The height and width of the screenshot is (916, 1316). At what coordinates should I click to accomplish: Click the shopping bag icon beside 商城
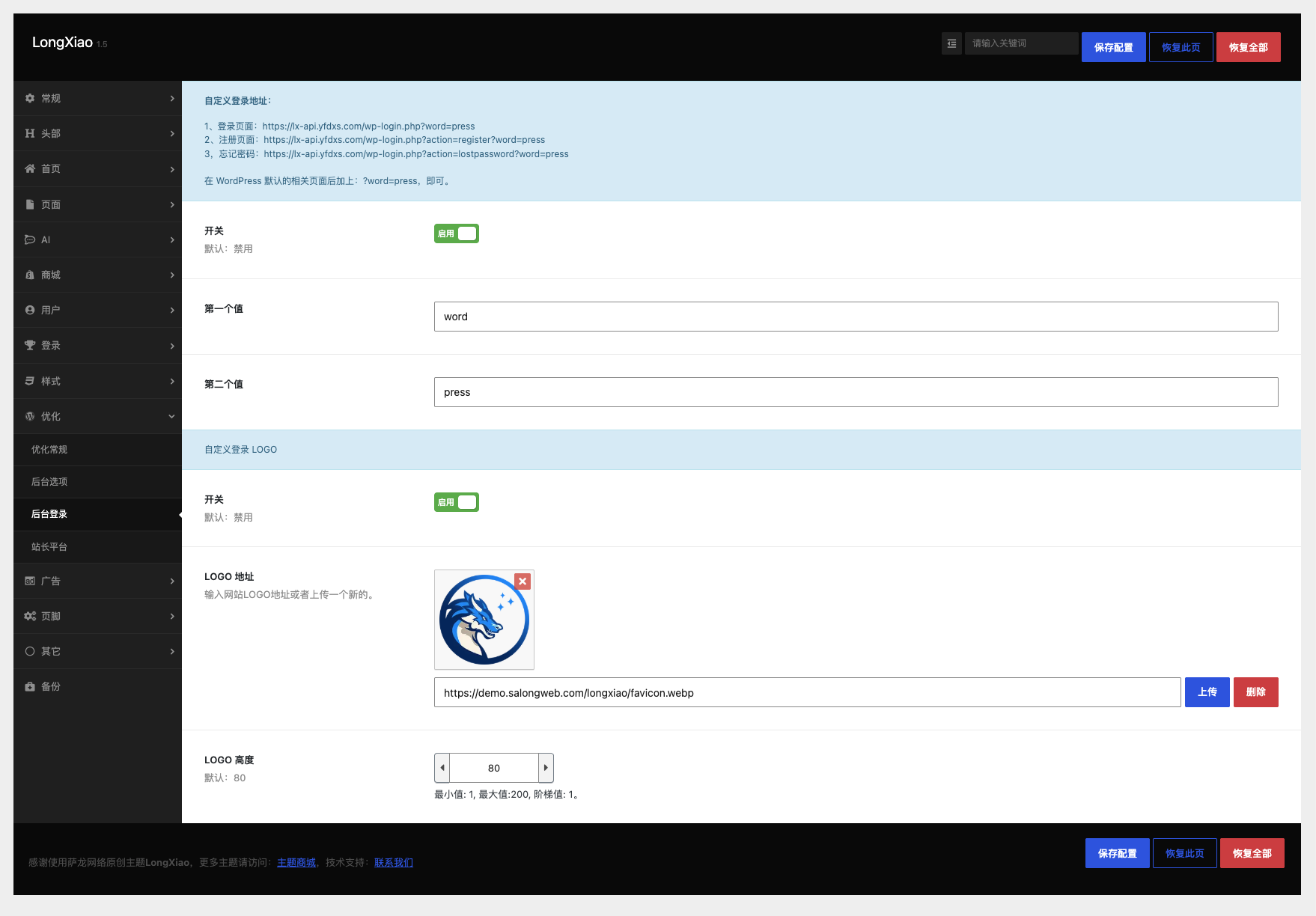(x=30, y=275)
